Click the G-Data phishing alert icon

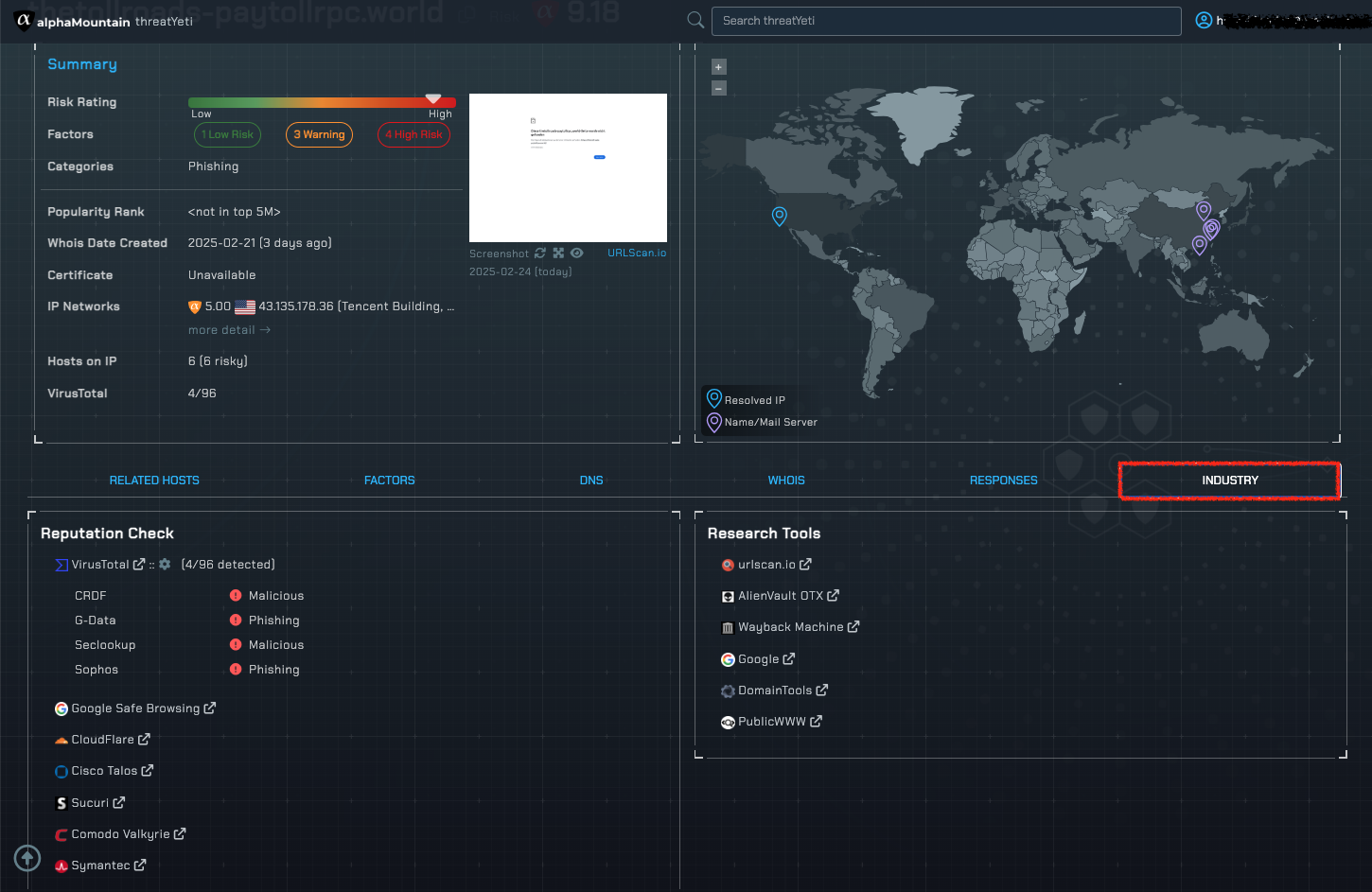click(236, 620)
